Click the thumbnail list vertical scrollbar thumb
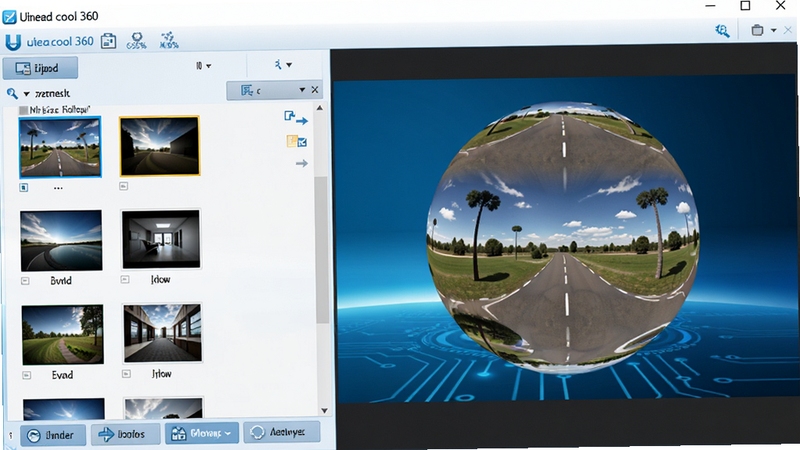 click(x=321, y=250)
